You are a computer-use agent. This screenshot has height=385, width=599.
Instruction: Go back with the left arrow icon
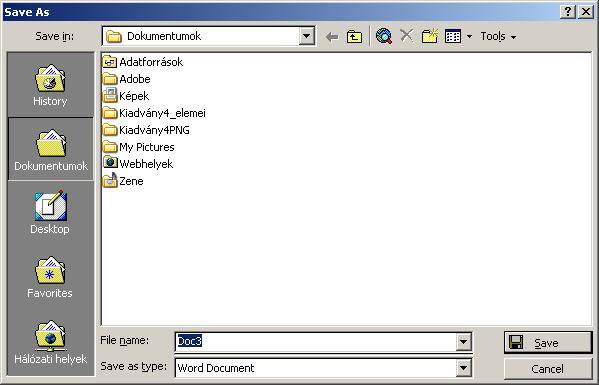pyautogui.click(x=332, y=37)
